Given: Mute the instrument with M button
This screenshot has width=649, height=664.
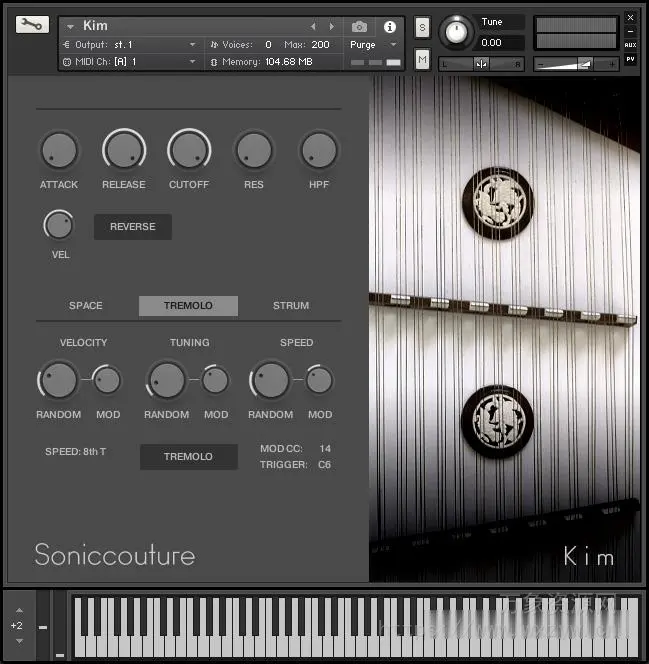Looking at the screenshot, I should click(x=422, y=60).
